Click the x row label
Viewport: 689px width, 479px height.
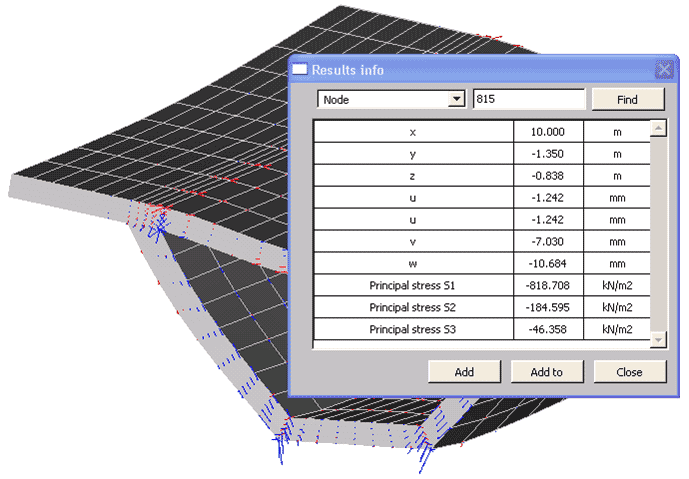(x=413, y=132)
